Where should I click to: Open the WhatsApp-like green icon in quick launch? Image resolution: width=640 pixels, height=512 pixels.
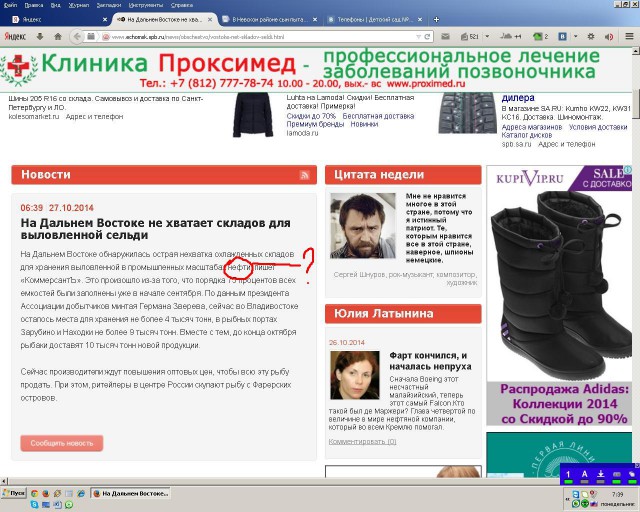point(69,505)
